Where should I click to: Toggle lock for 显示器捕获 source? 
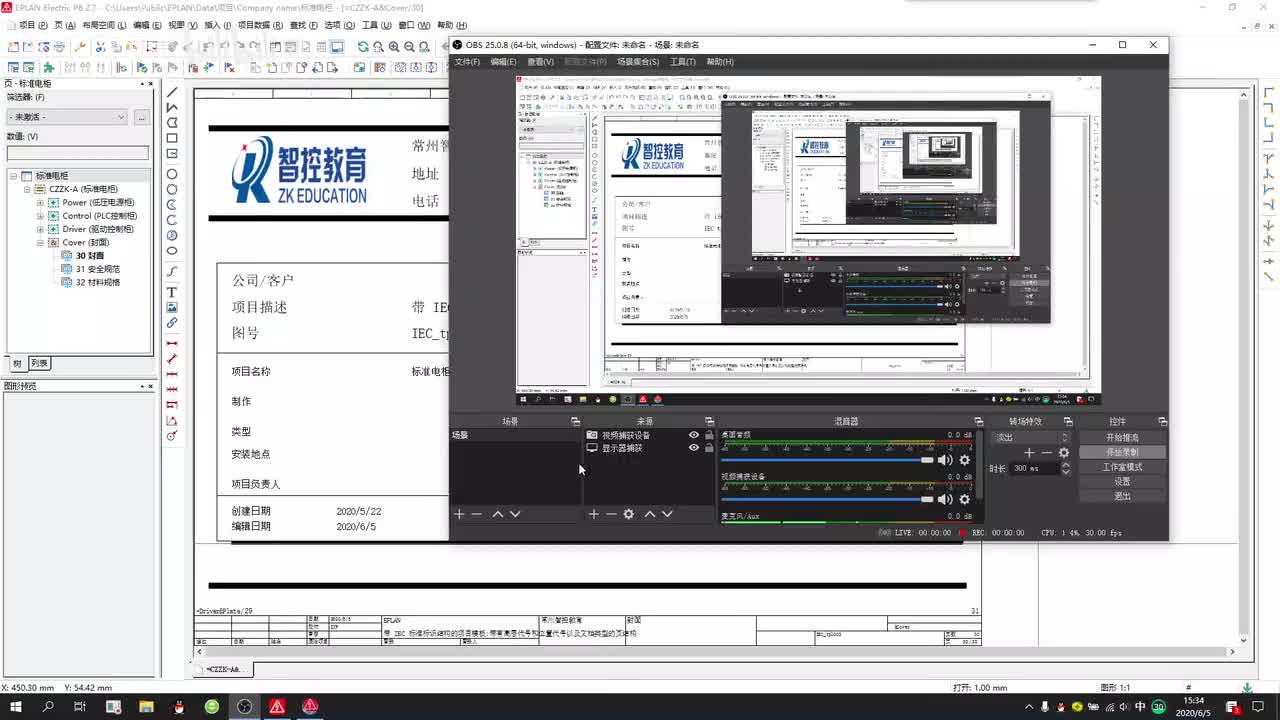pyautogui.click(x=709, y=448)
